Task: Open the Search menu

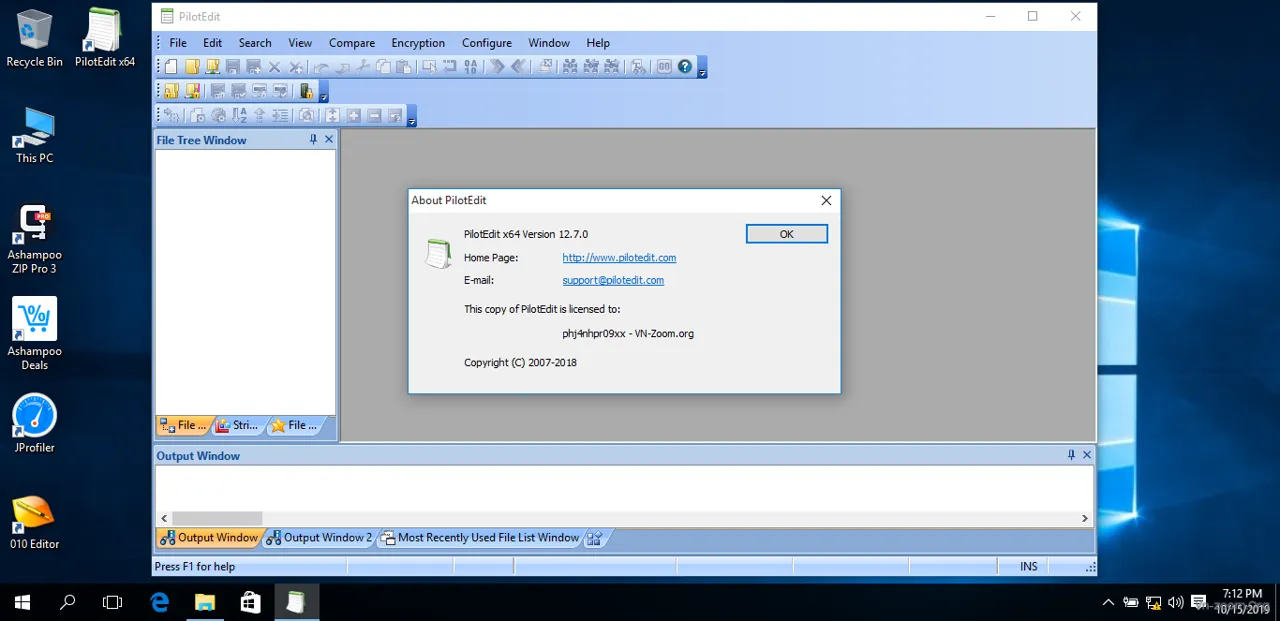Action: (x=255, y=43)
